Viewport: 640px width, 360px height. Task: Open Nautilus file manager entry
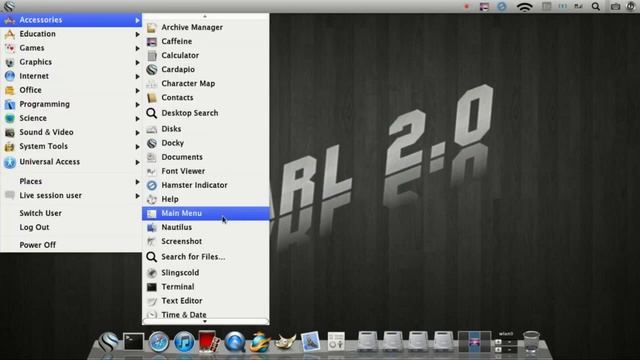[205, 227]
